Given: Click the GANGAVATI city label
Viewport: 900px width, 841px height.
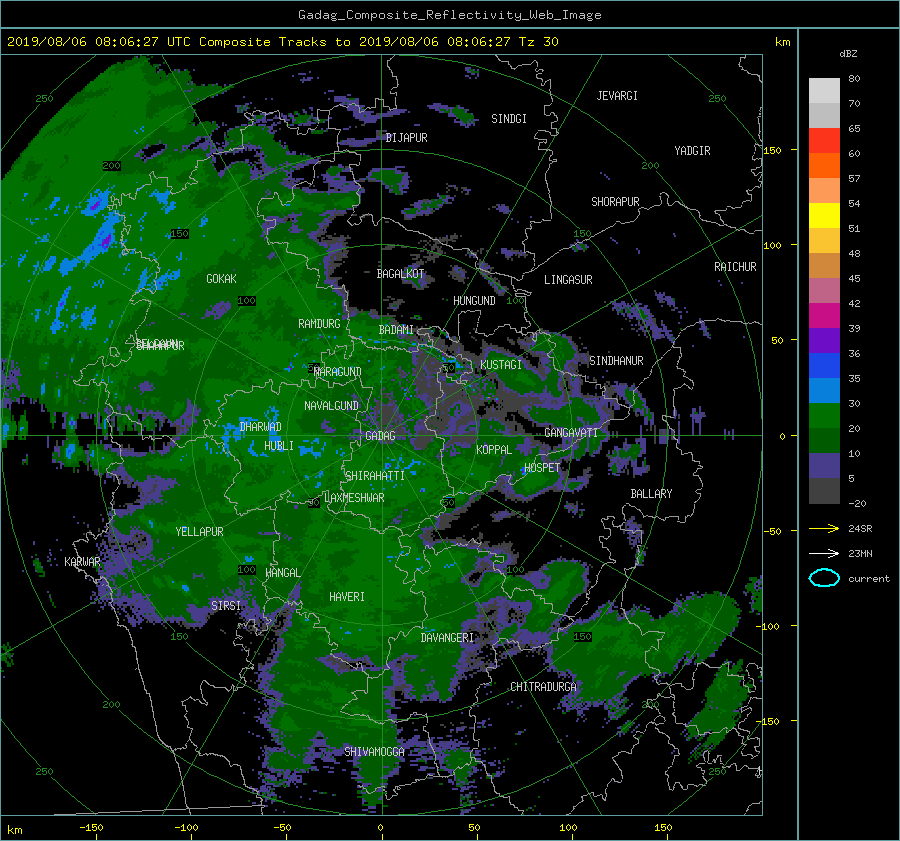Looking at the screenshot, I should pos(571,433).
